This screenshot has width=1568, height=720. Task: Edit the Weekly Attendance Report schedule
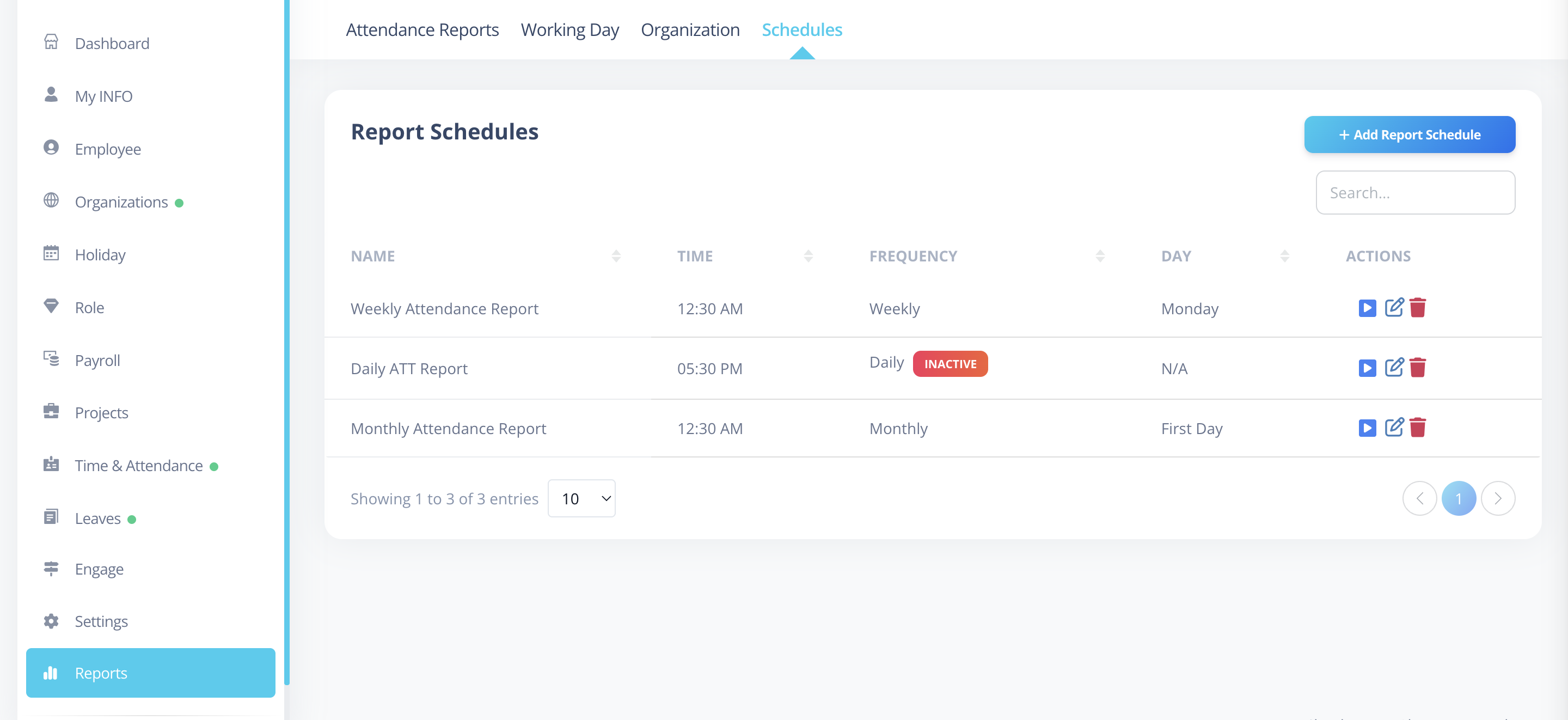point(1393,308)
